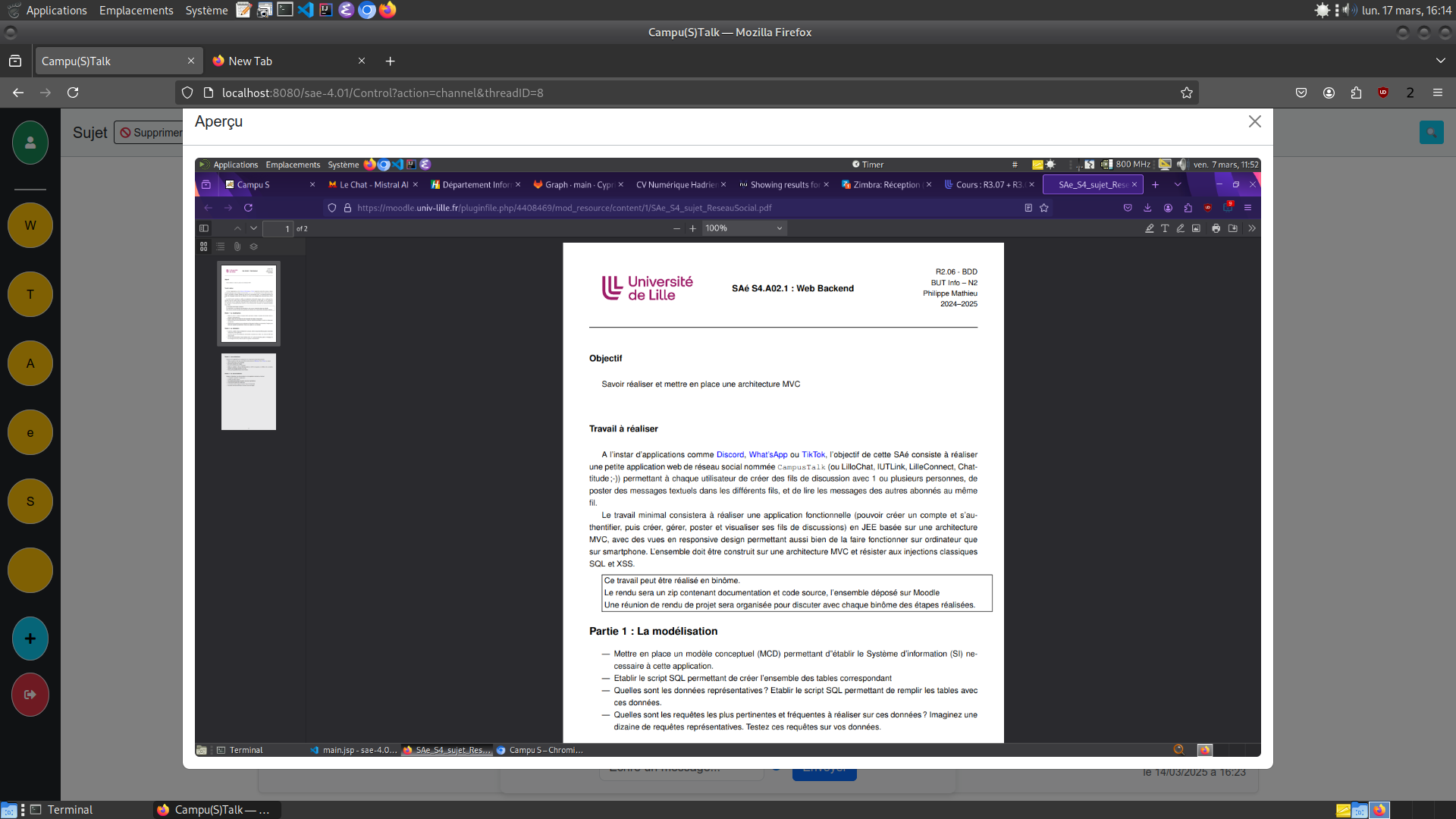Launch VS Code from the top panel
The image size is (1456, 819).
(306, 10)
